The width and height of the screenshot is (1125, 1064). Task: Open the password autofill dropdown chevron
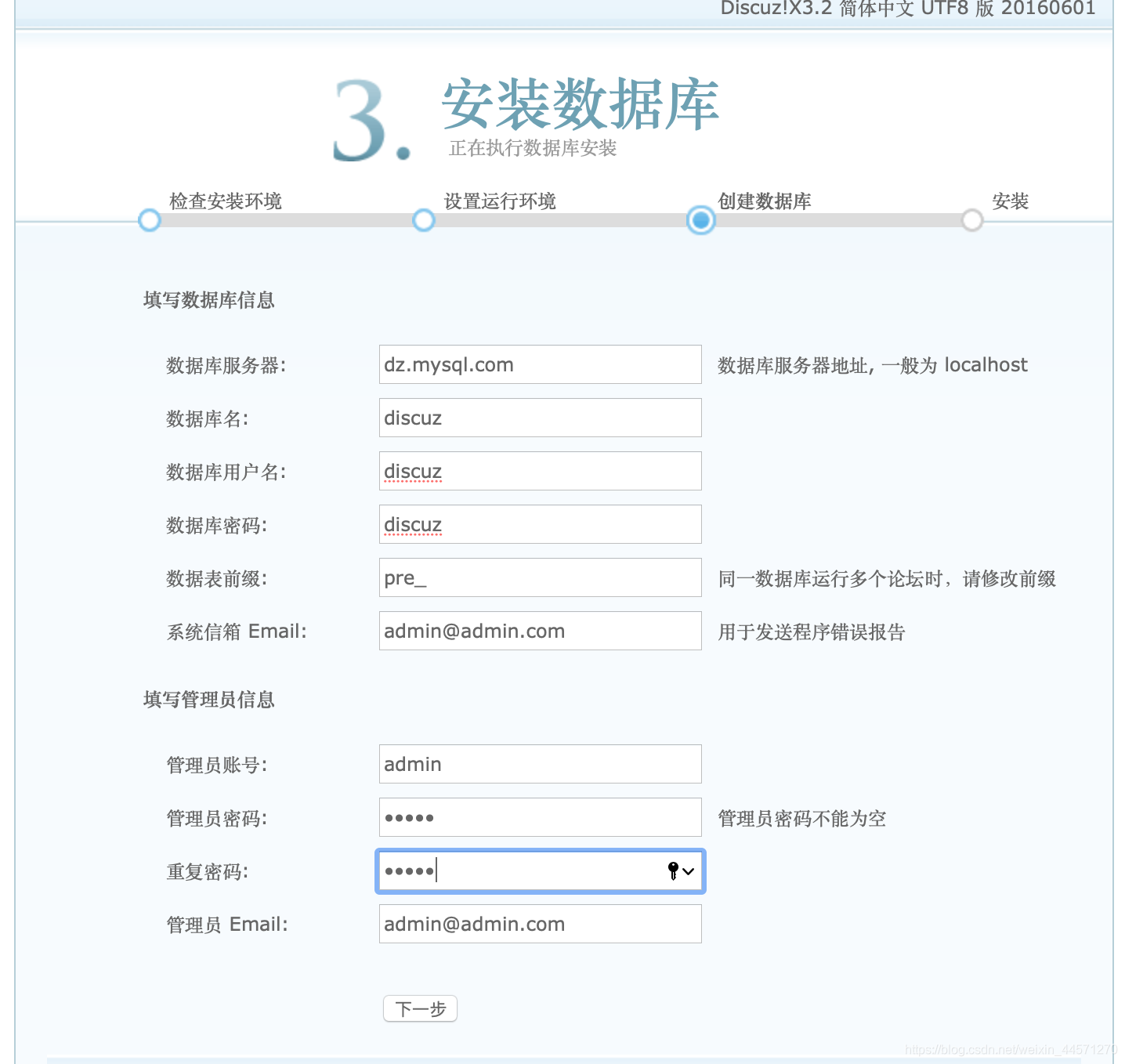[689, 871]
